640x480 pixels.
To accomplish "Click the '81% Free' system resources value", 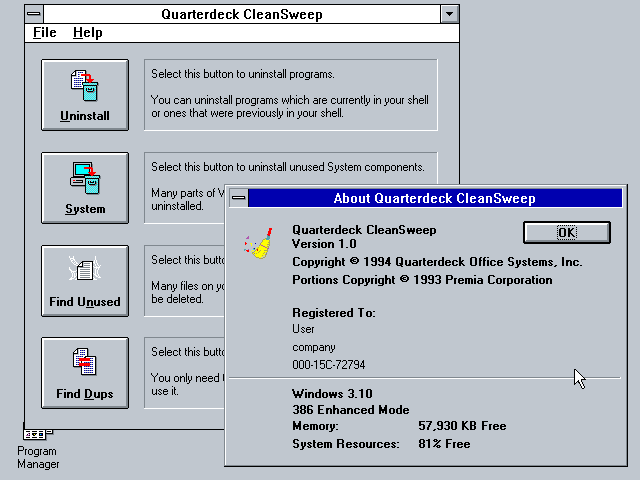I will [444, 444].
